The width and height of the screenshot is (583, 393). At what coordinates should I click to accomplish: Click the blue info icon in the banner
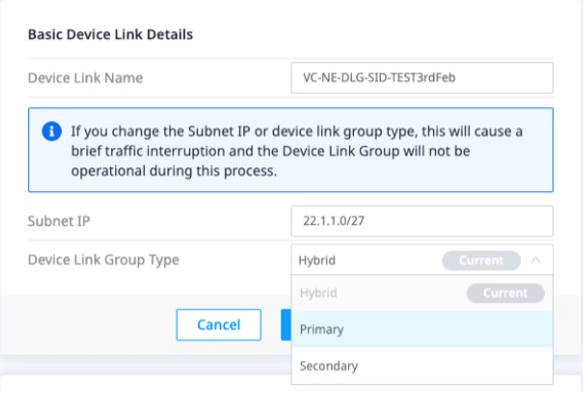click(x=52, y=131)
